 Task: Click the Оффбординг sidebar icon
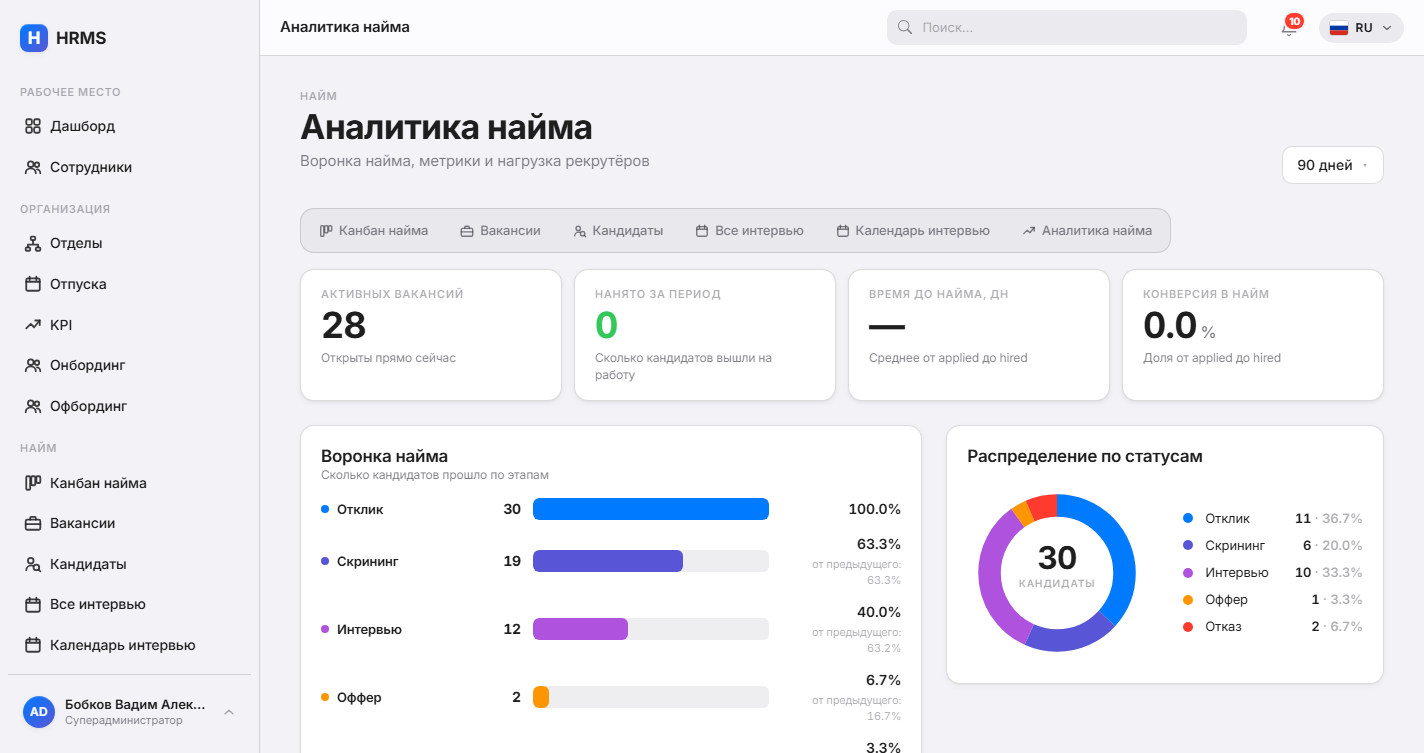coord(33,406)
